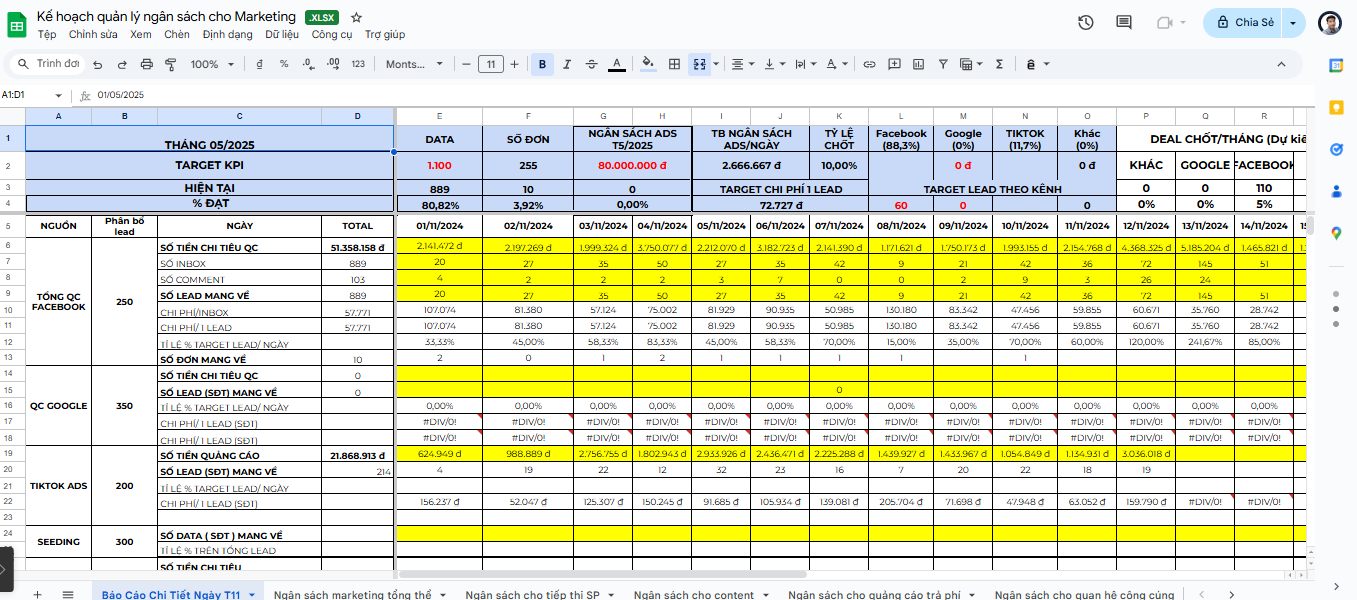Open the 123 number format menu
The width and height of the screenshot is (1357, 600).
(359, 64)
